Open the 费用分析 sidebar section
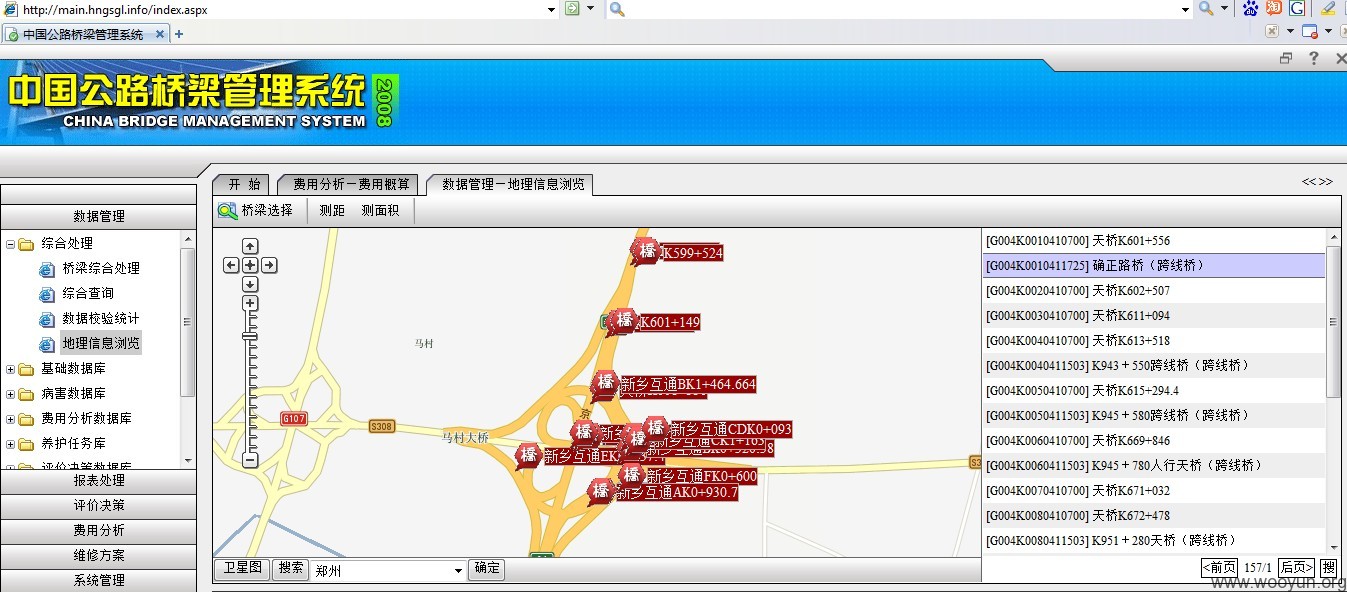 point(99,530)
